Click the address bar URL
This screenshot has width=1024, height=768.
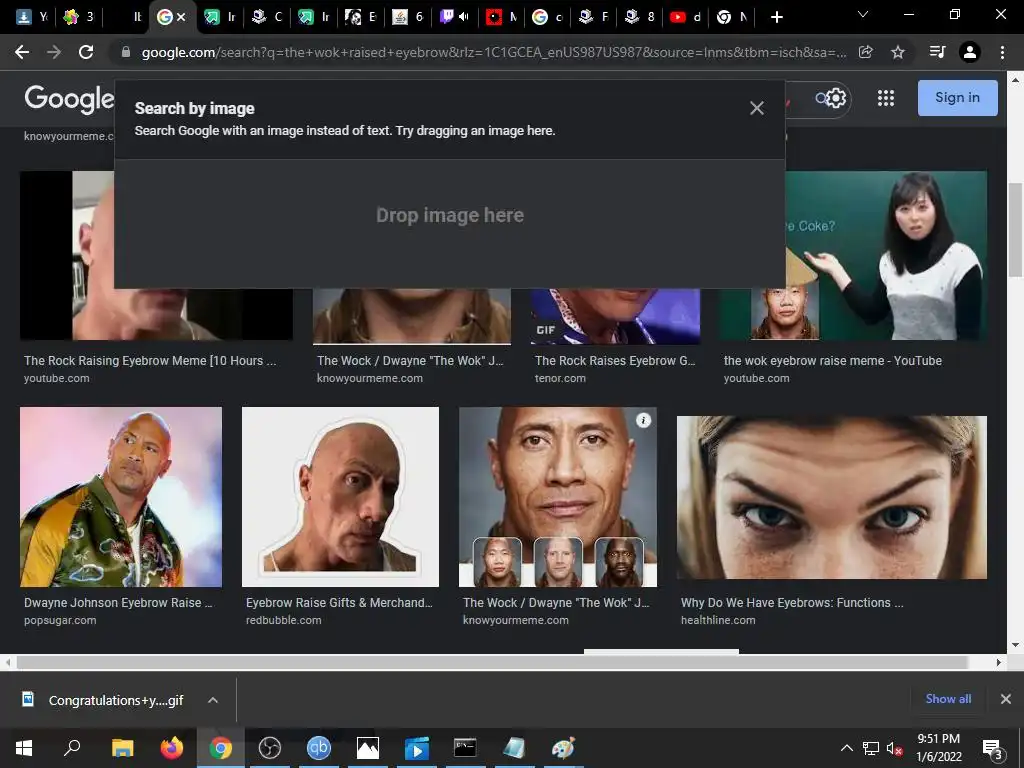(x=494, y=52)
